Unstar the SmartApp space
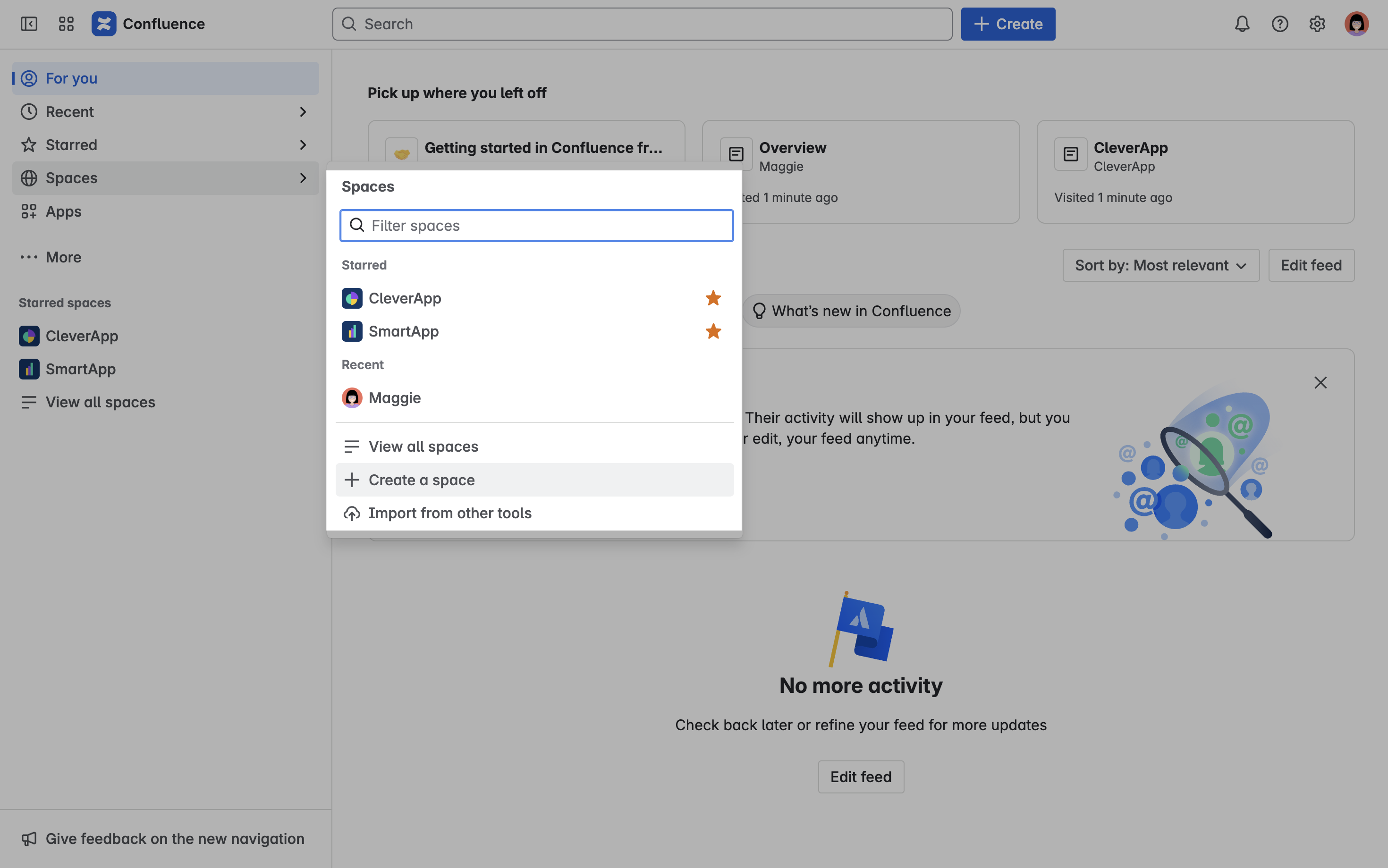This screenshot has height=868, width=1388. [x=713, y=331]
